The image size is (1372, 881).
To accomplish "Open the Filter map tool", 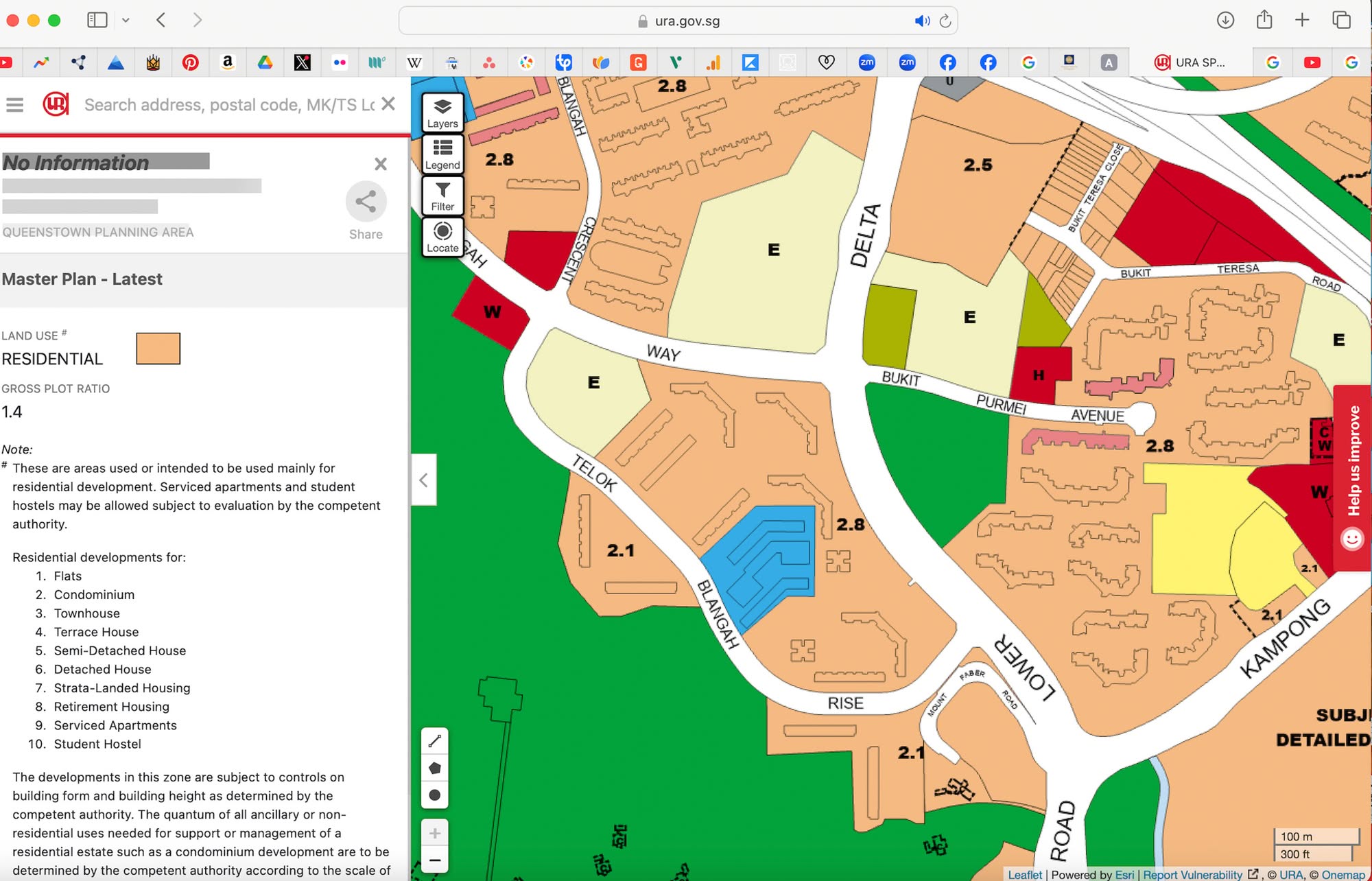I will [442, 196].
